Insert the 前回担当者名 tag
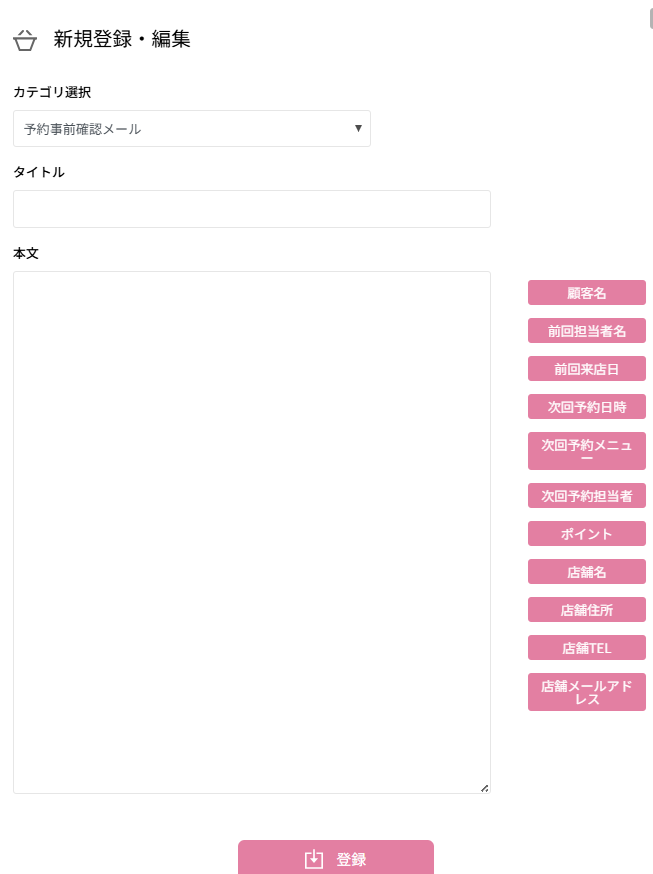The width and height of the screenshot is (653, 874). pyautogui.click(x=586, y=331)
